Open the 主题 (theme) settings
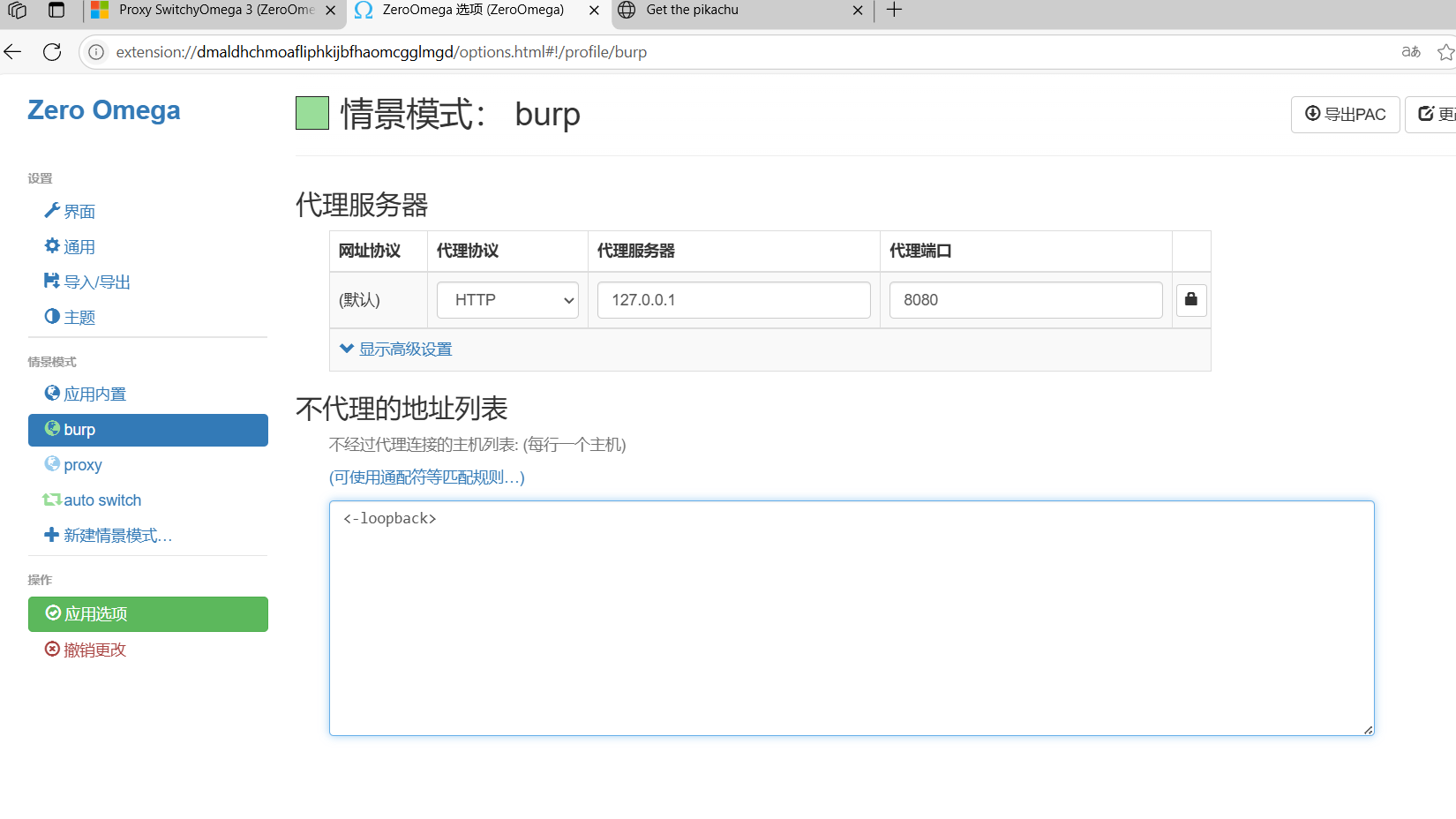The width and height of the screenshot is (1456, 819). (x=70, y=318)
